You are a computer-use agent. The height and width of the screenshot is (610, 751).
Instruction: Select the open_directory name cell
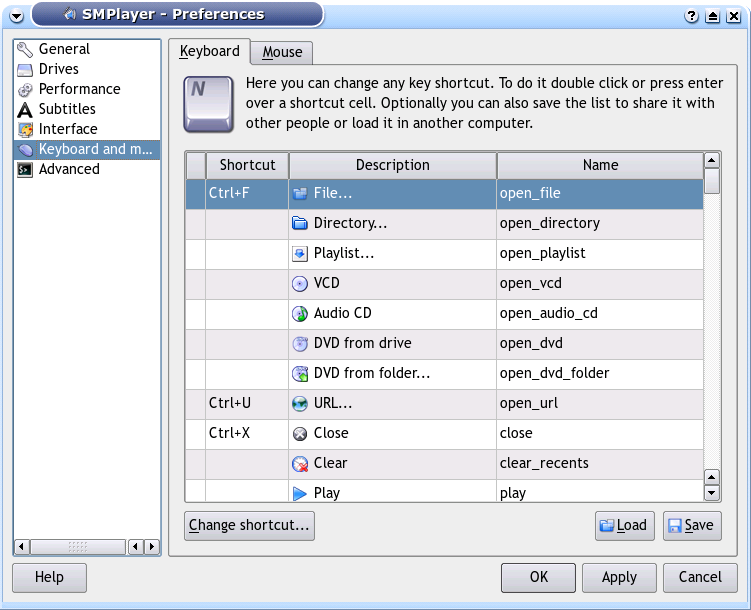tap(600, 224)
